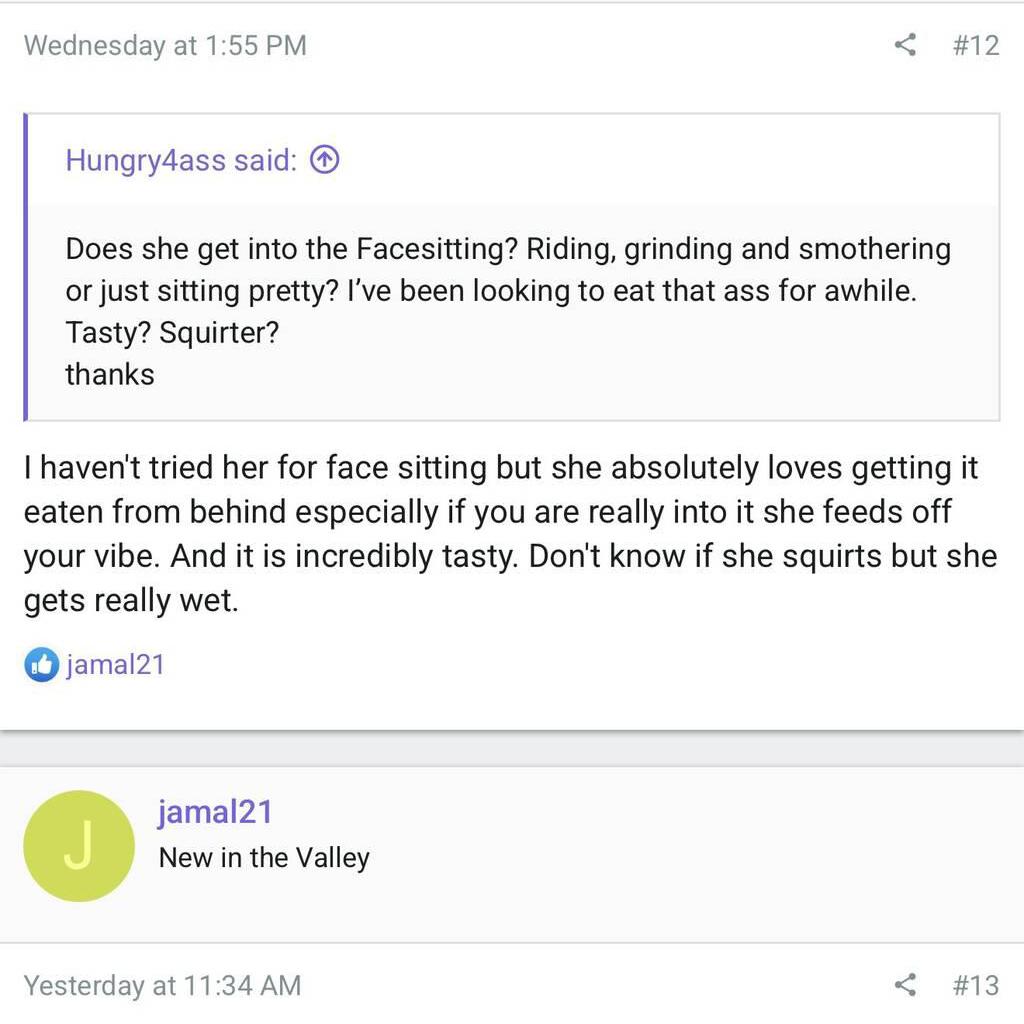Screen dimensions: 1024x1024
Task: Click the New in the Valley user title
Action: (x=264, y=858)
